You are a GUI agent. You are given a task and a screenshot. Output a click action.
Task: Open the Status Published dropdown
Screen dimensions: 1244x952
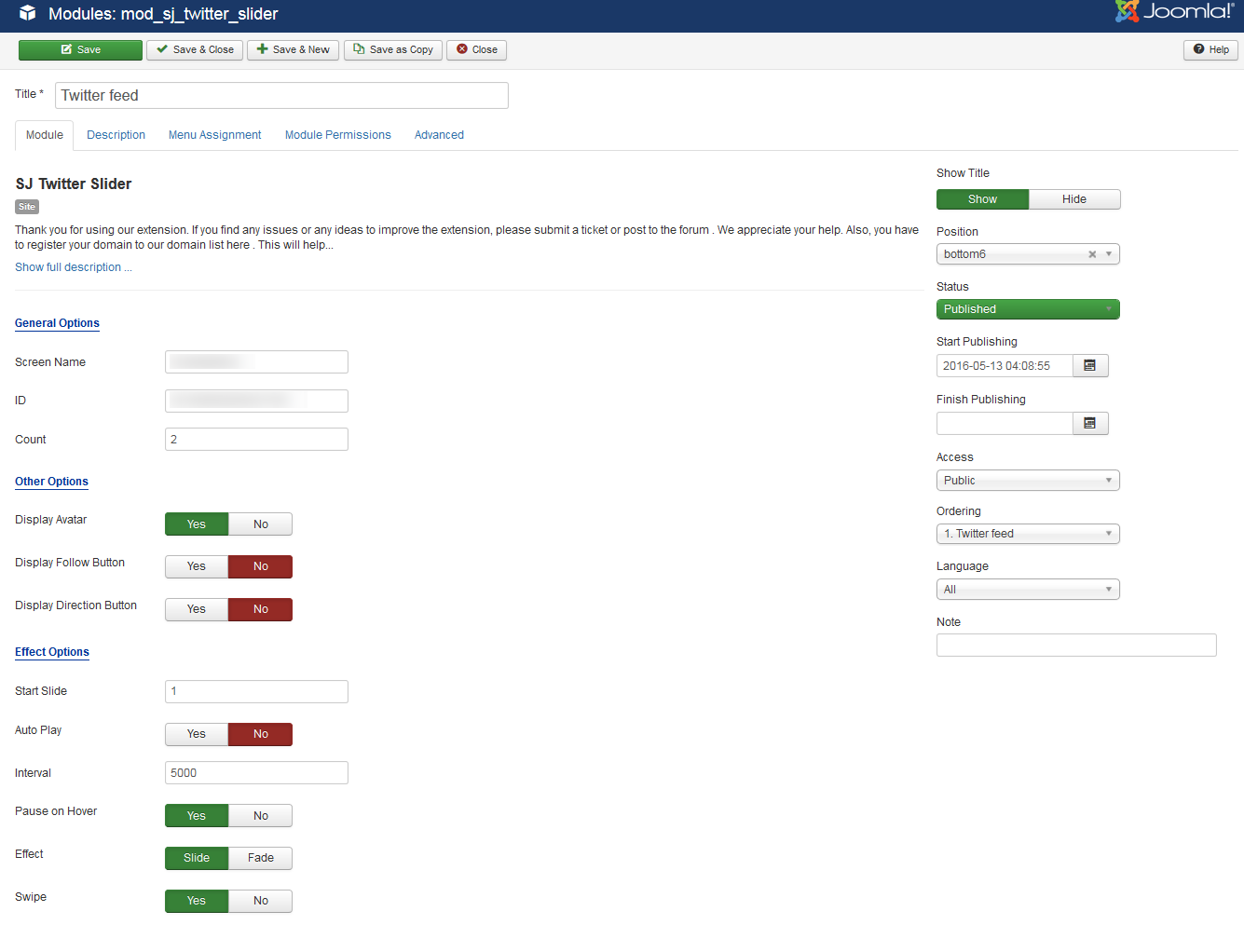[x=1028, y=309]
